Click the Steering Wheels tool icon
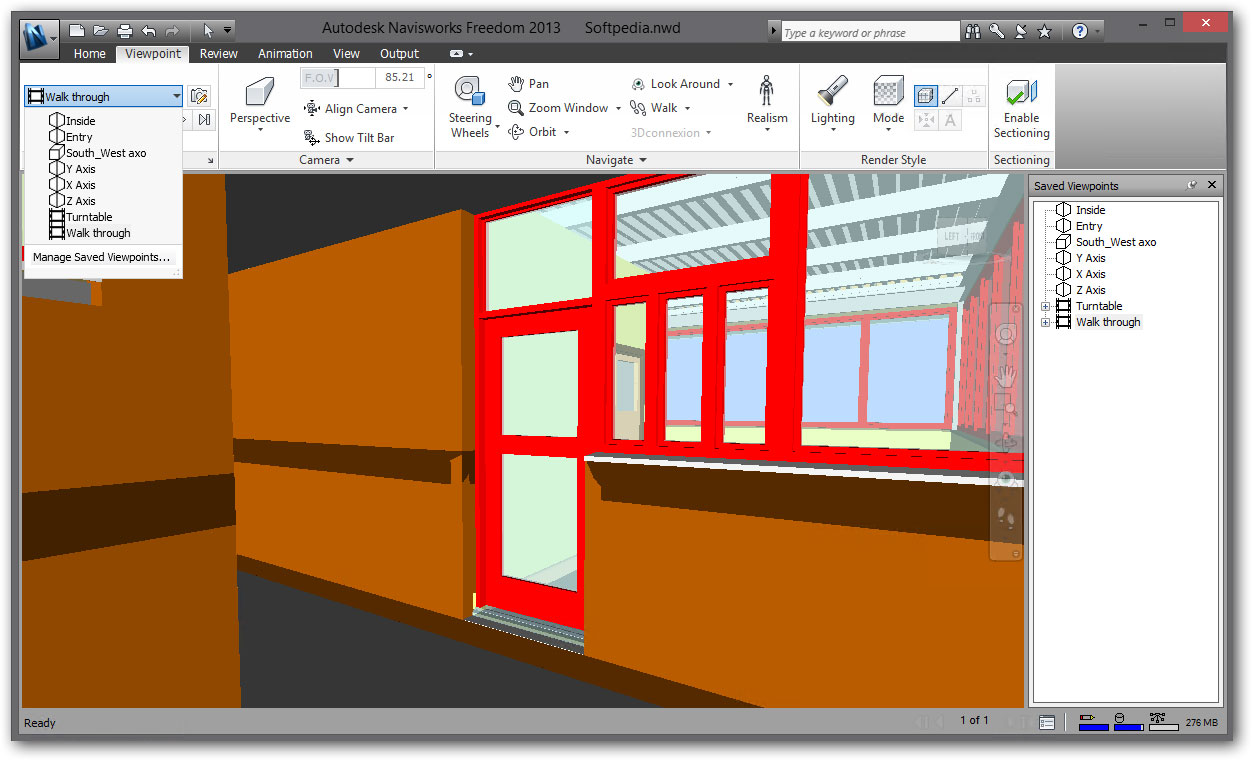Screen dimensions: 1252x760 point(469,92)
